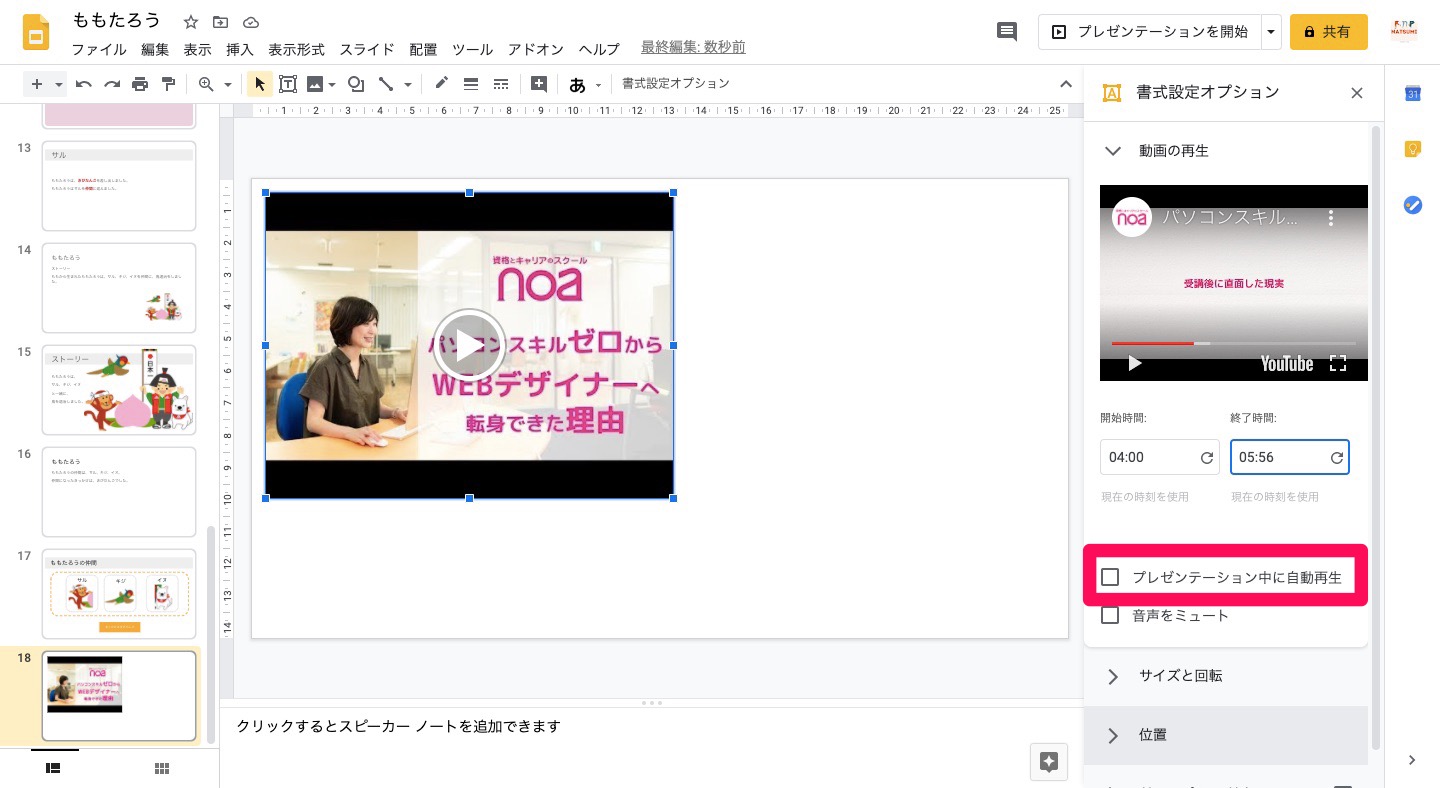Collapse the 動画の再生 section
The width and height of the screenshot is (1440, 788).
coord(1113,151)
